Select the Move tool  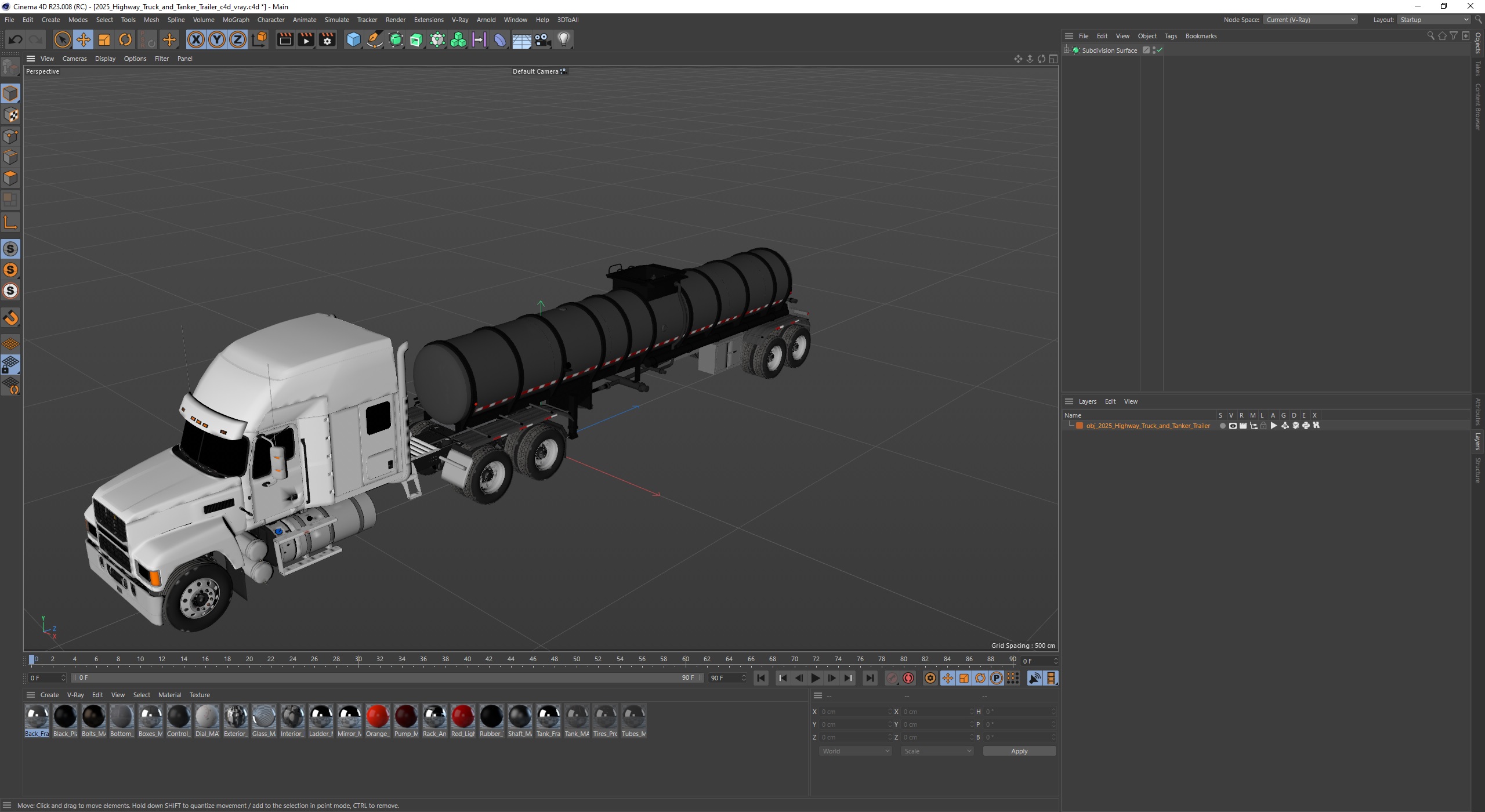point(83,39)
